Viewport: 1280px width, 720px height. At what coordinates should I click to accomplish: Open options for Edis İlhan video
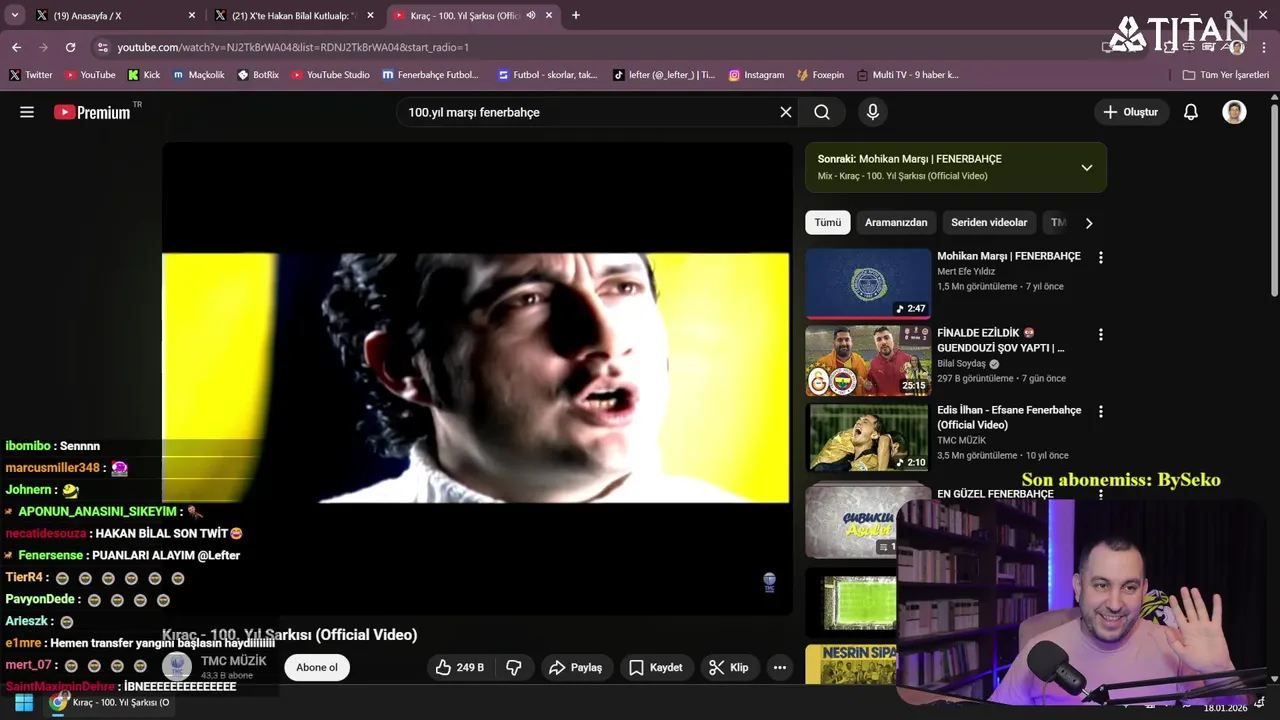1101,411
